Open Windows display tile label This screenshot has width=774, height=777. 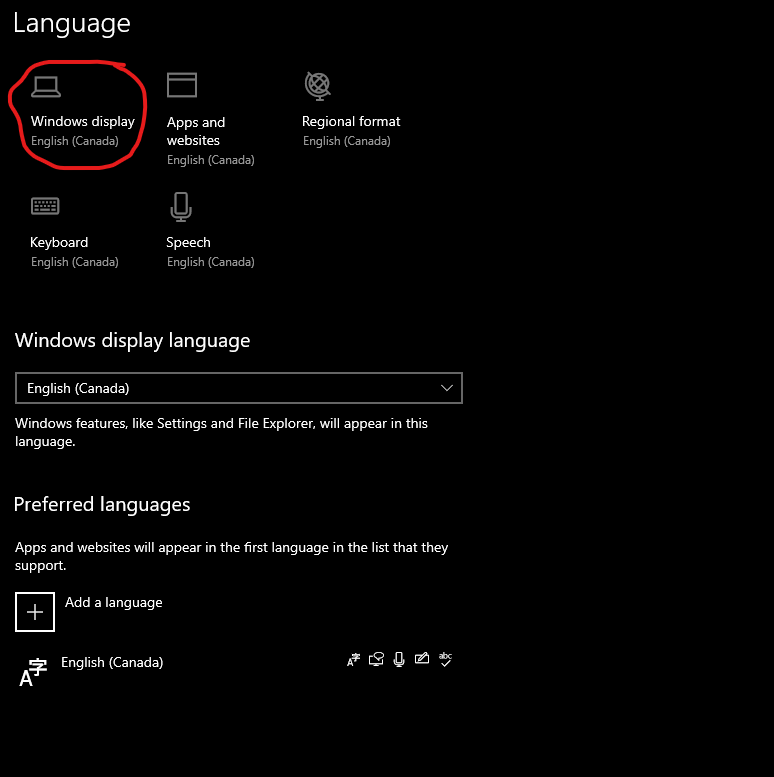[x=83, y=121]
